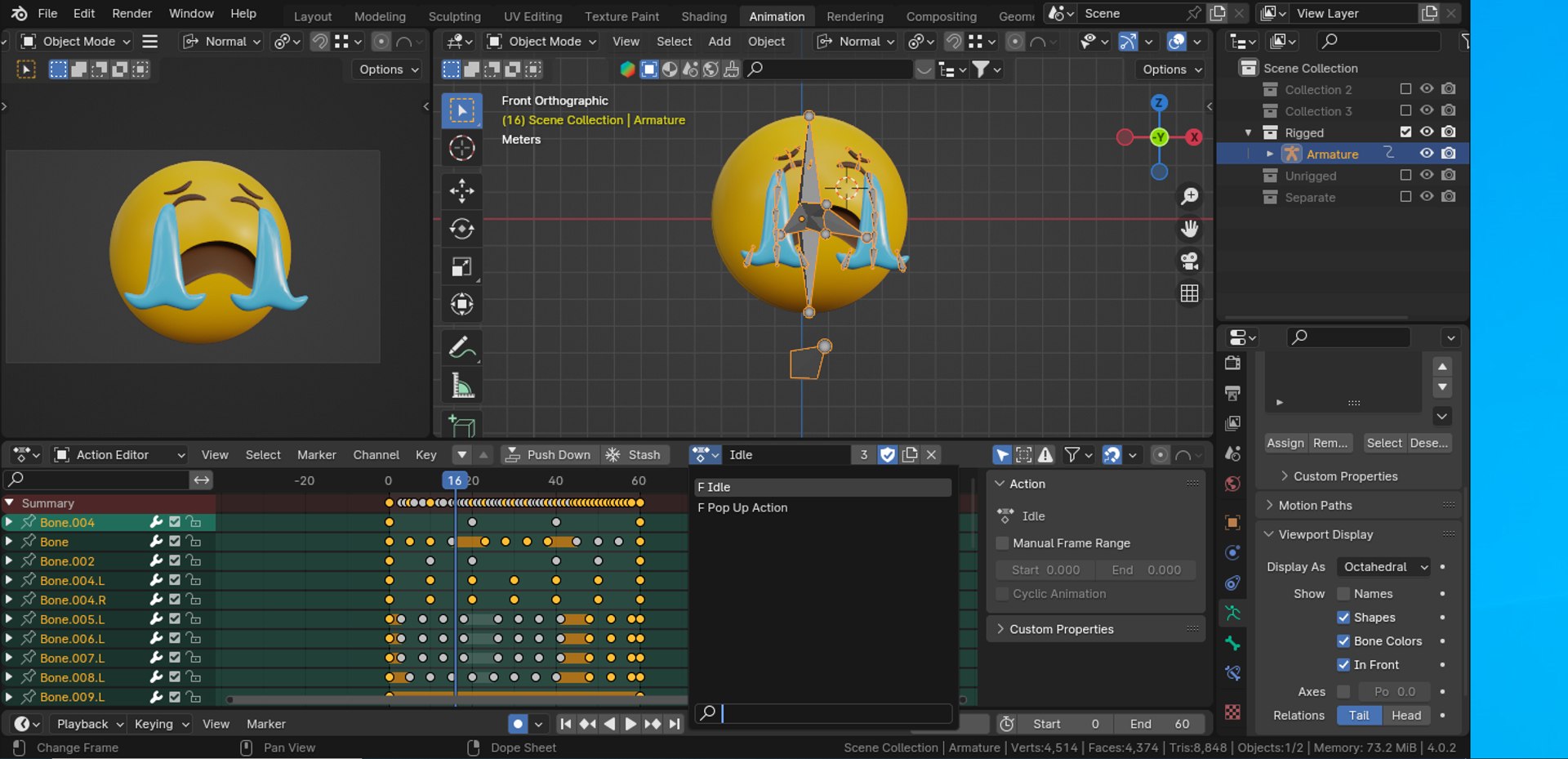Jump to first frame

(565, 724)
